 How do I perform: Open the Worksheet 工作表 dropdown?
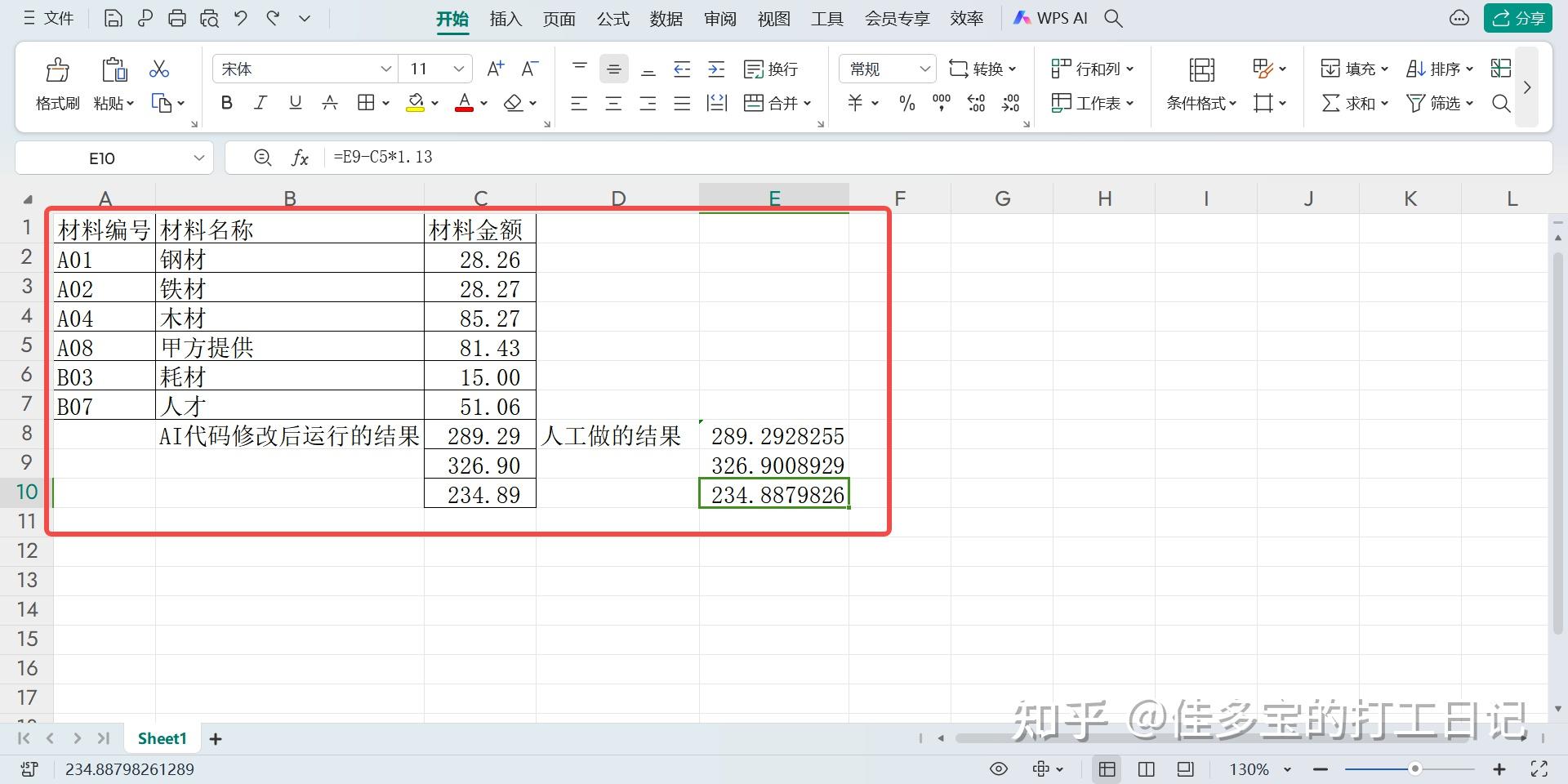point(1093,103)
